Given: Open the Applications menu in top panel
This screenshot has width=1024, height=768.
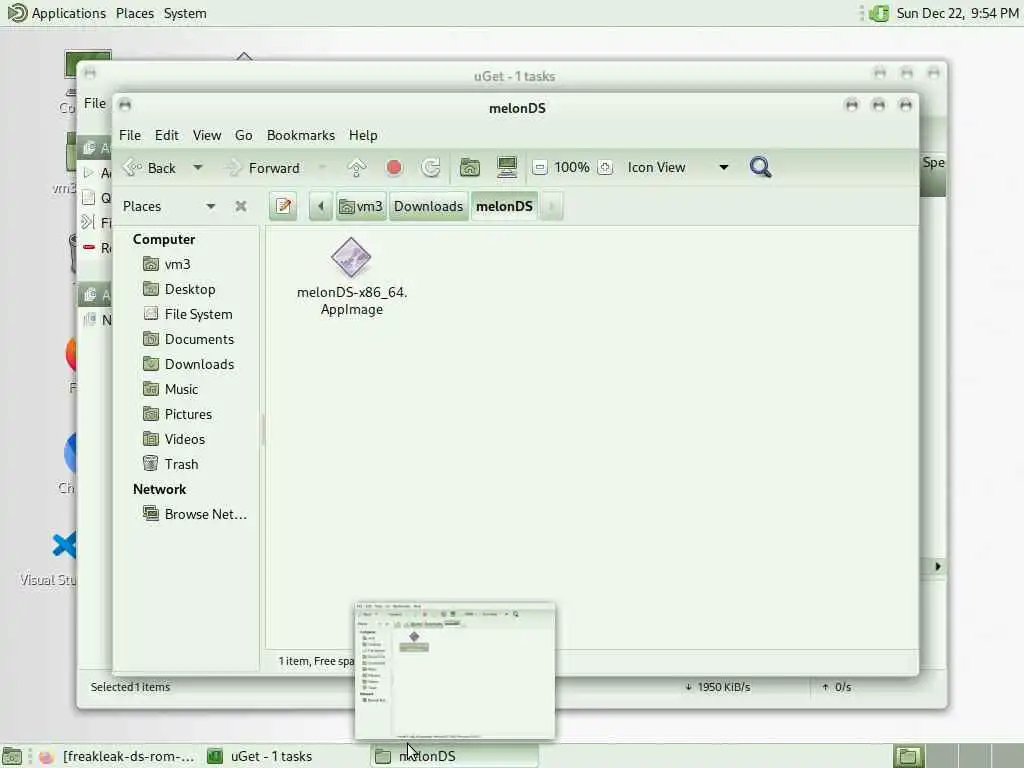Looking at the screenshot, I should click(x=57, y=13).
